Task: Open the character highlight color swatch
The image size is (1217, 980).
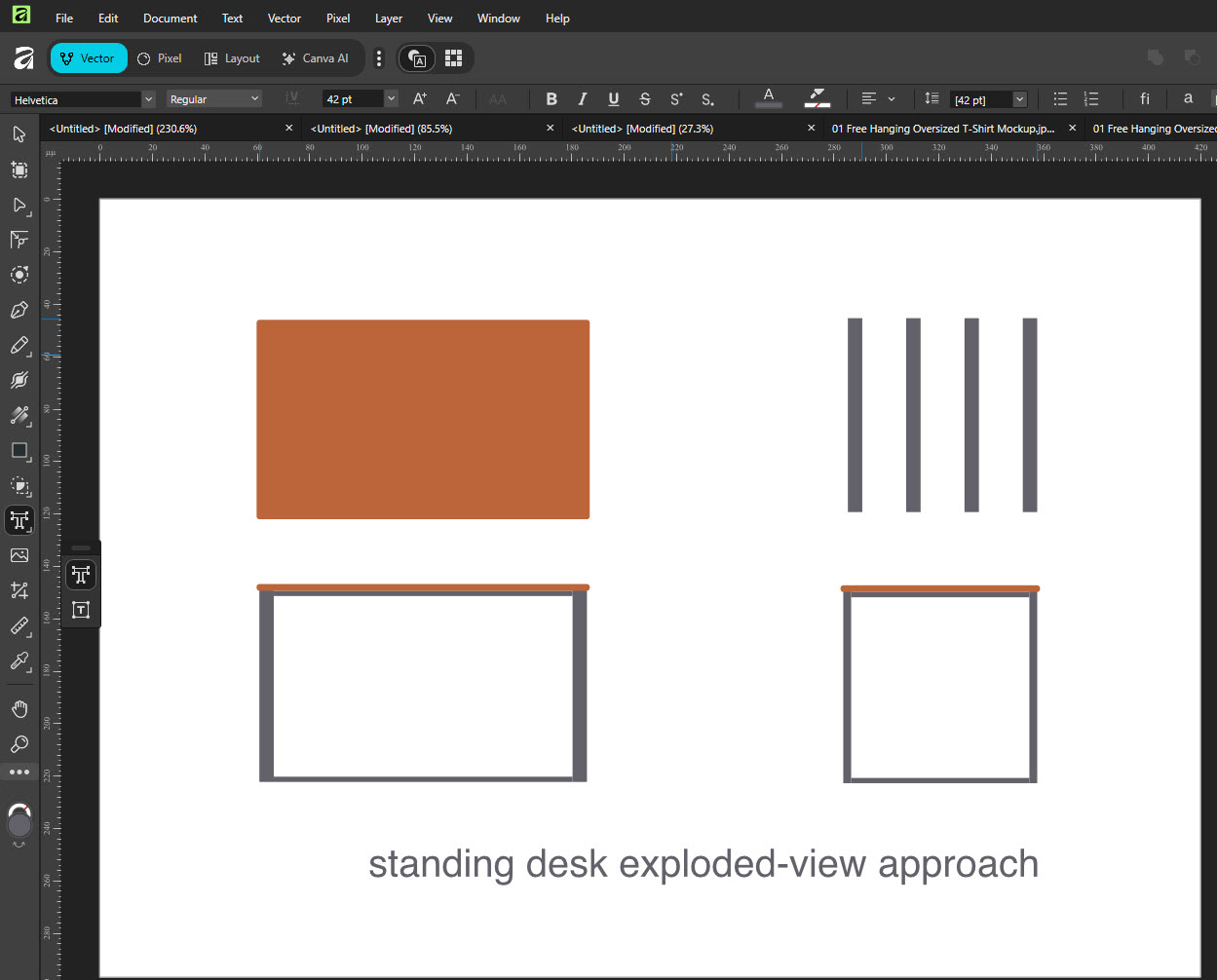Action: 818,98
